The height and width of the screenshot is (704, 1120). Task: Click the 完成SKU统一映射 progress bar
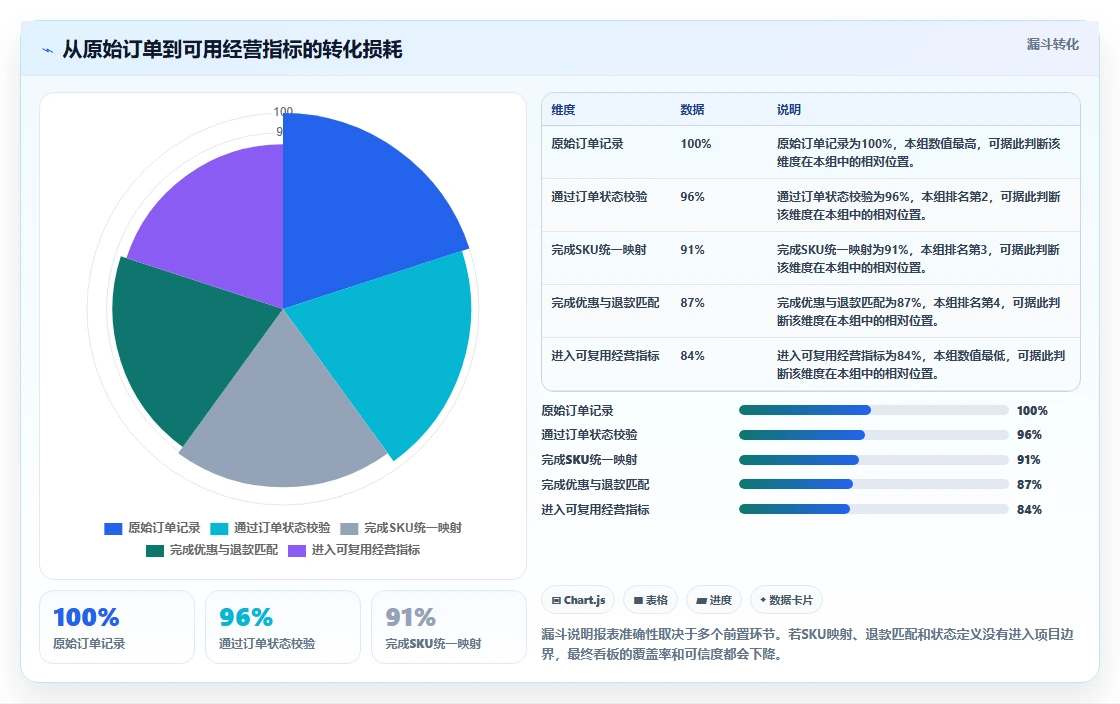[x=874, y=460]
